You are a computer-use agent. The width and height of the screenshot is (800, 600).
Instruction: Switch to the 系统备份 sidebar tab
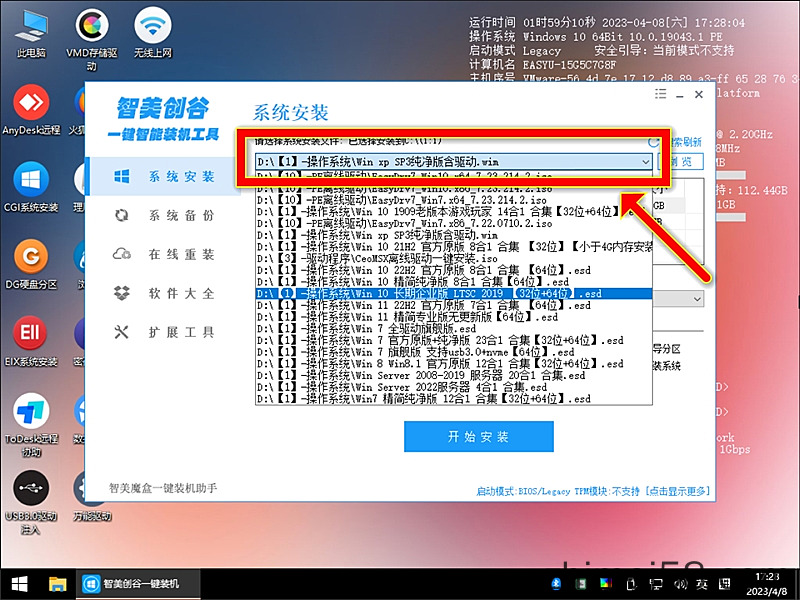click(163, 215)
